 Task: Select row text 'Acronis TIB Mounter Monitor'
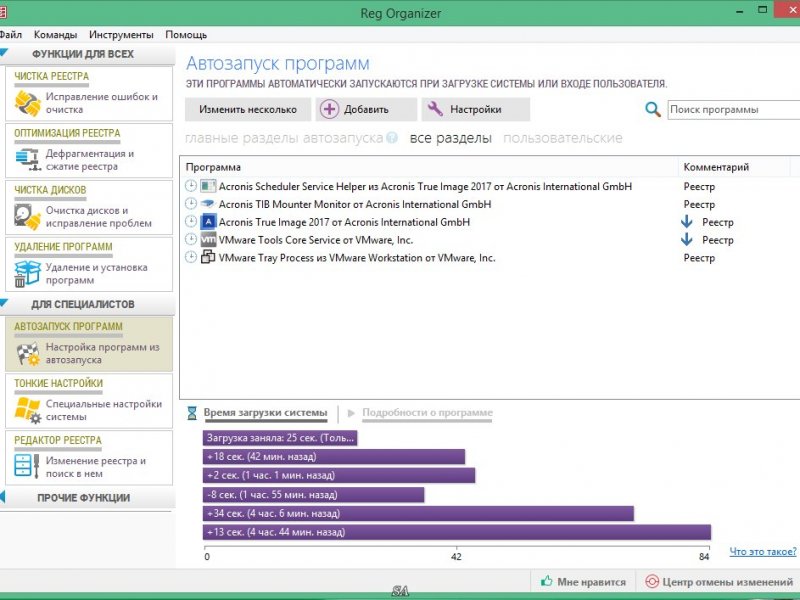(285, 204)
